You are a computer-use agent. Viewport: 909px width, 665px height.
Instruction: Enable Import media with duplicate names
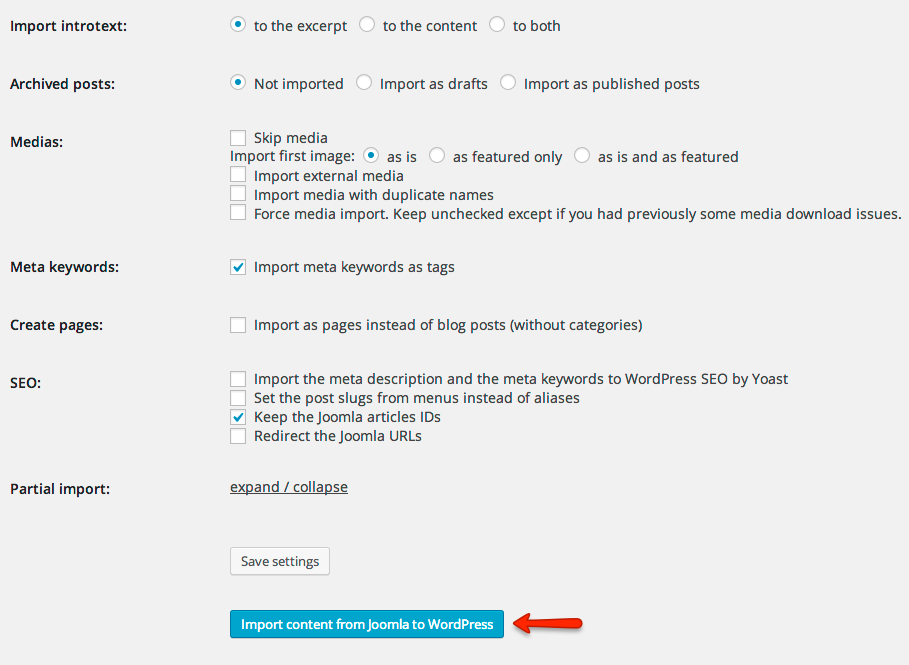tap(238, 194)
